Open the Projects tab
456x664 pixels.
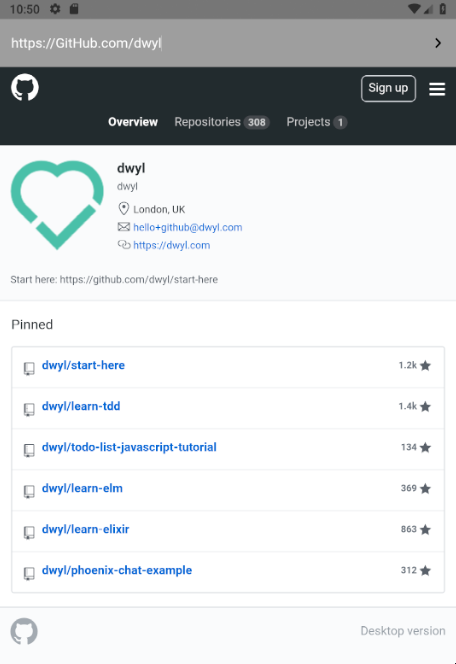pyautogui.click(x=317, y=122)
